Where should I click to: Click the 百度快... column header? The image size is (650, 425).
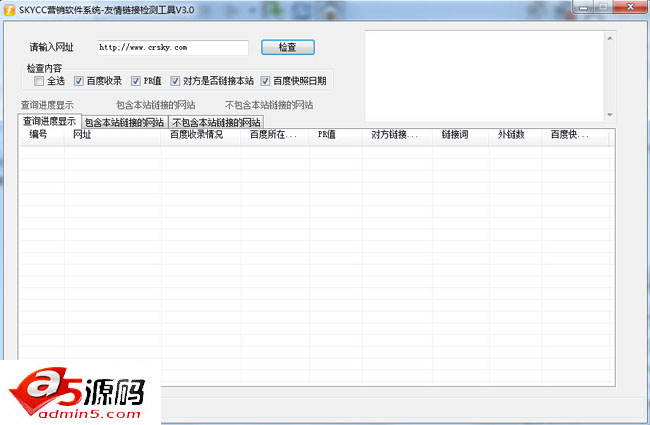coord(575,135)
